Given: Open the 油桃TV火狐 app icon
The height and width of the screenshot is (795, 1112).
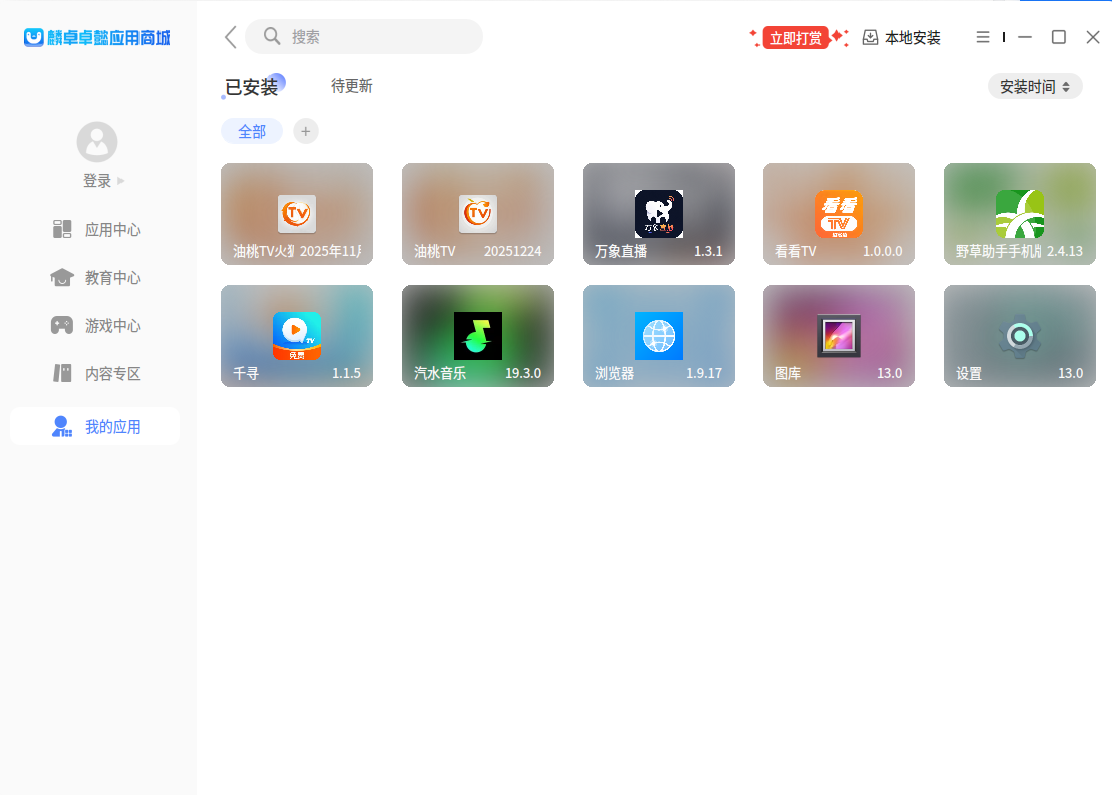Looking at the screenshot, I should [296, 213].
